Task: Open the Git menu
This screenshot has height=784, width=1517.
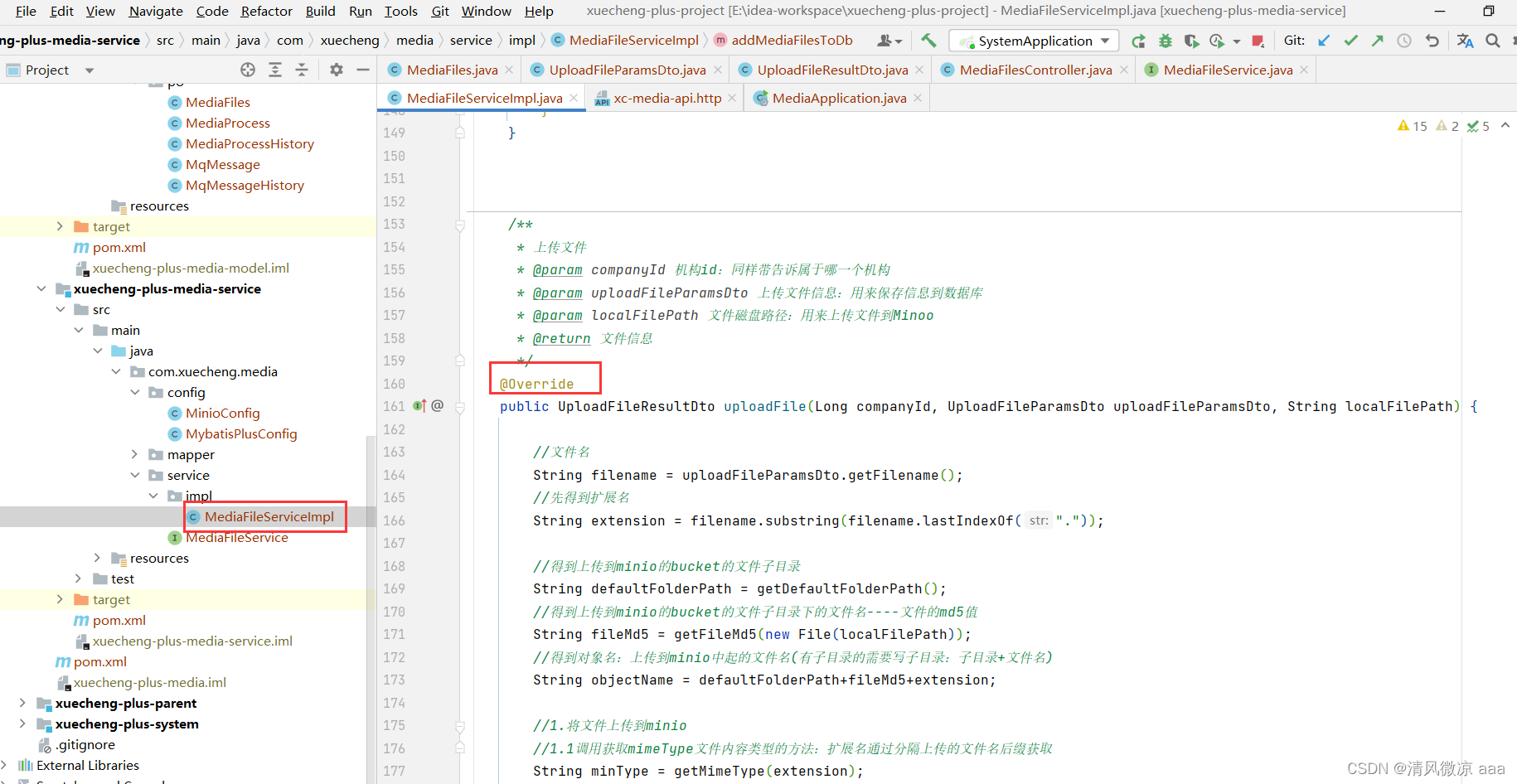Action: click(x=440, y=11)
